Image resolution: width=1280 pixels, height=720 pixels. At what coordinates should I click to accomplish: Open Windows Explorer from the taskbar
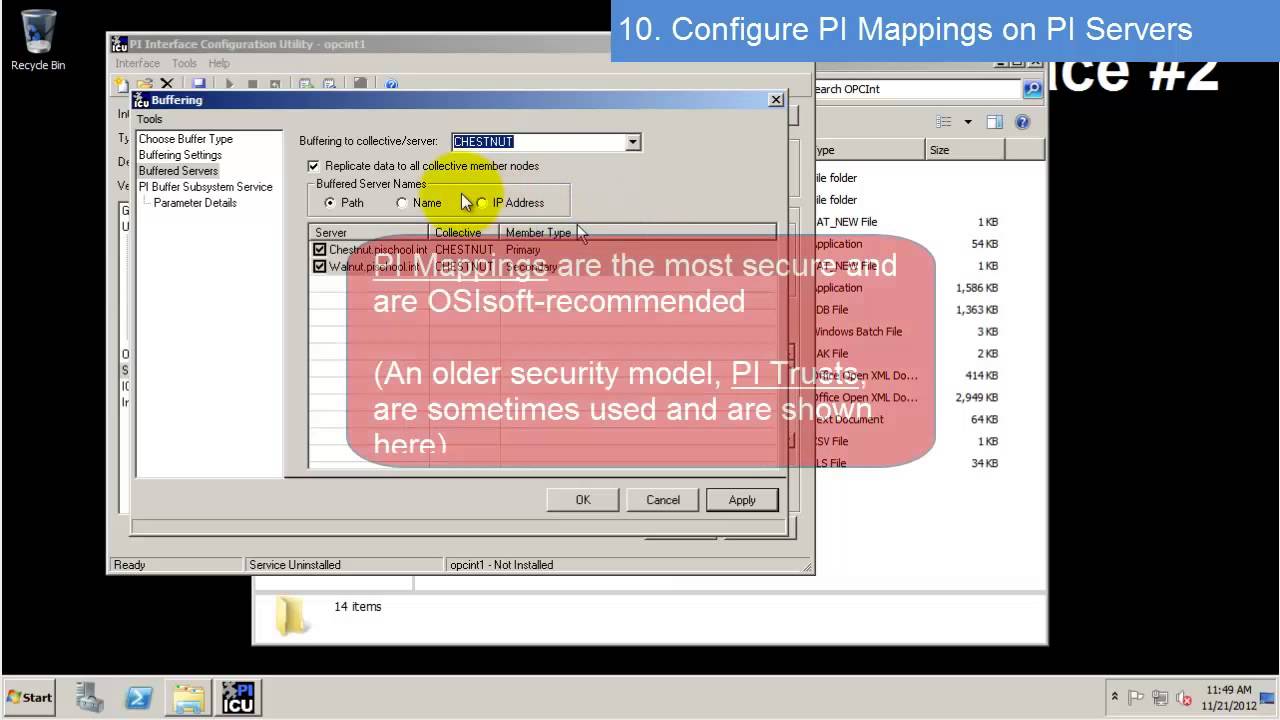point(188,697)
